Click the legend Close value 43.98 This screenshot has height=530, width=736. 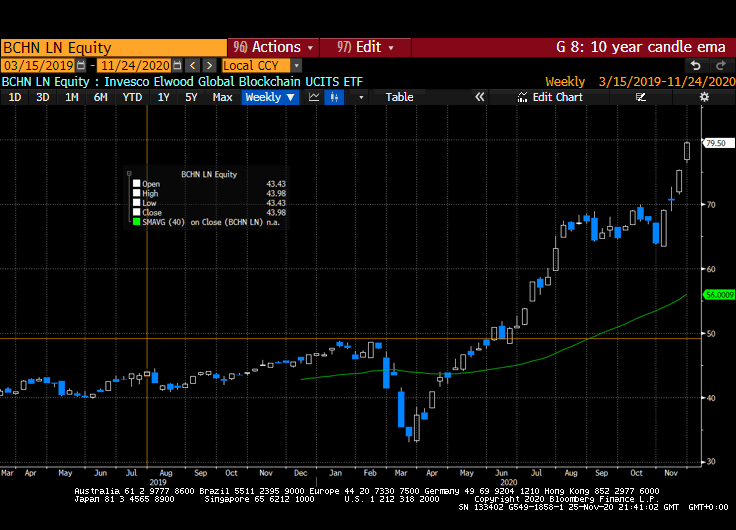(x=276, y=213)
